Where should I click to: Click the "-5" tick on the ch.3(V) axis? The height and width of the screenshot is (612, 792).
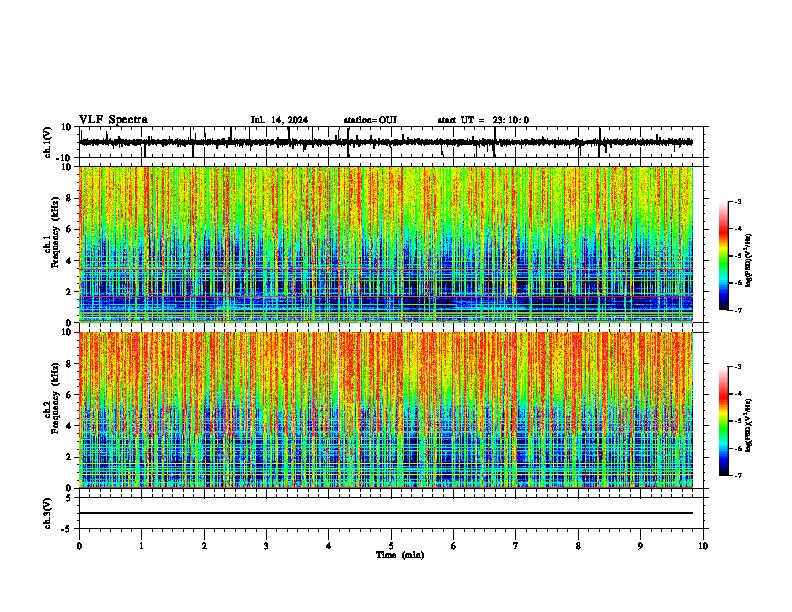pos(68,529)
